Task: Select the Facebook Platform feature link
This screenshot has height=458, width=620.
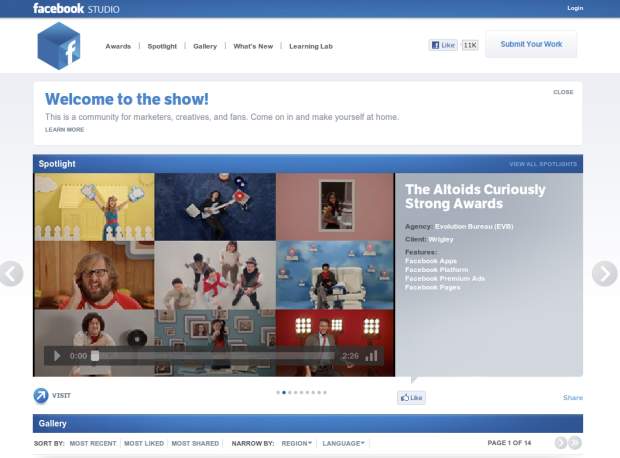Action: [x=437, y=270]
